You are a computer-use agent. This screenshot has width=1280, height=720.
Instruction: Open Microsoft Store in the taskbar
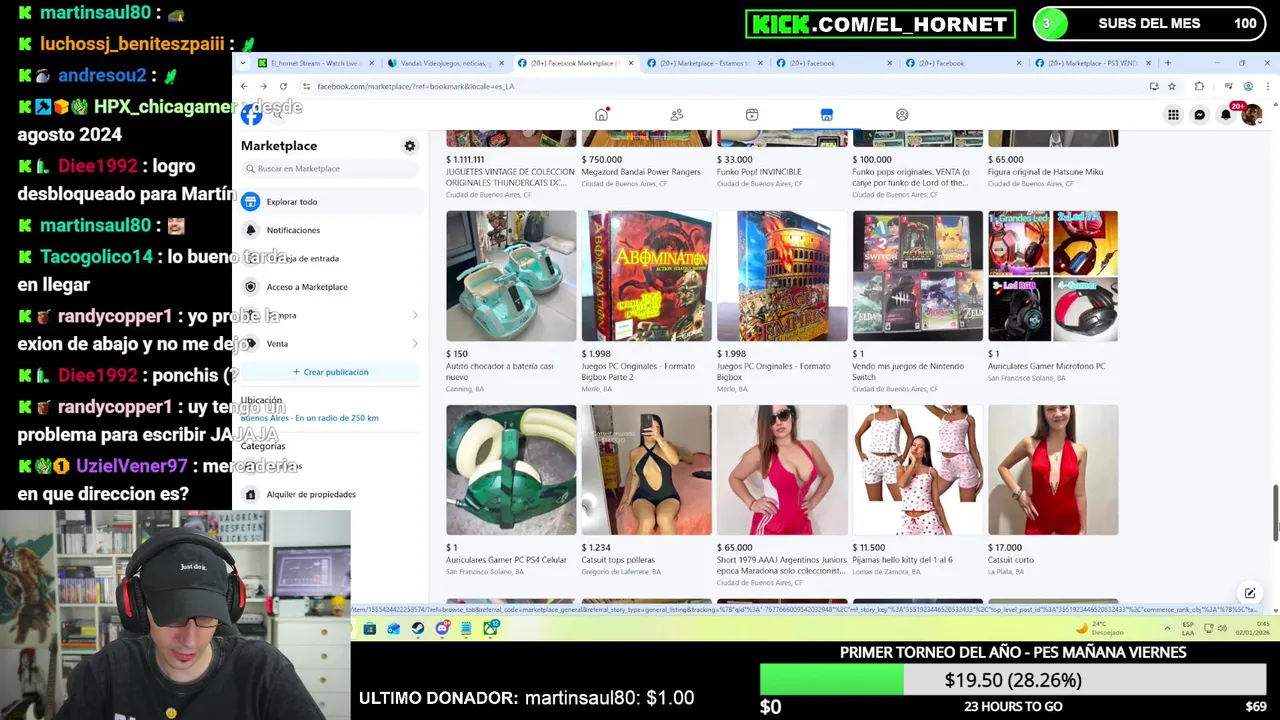[x=369, y=628]
